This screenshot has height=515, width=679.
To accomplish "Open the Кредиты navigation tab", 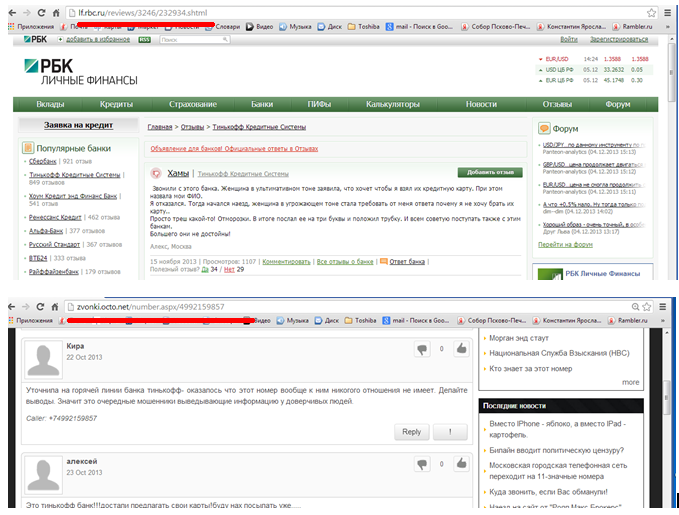I will [116, 104].
